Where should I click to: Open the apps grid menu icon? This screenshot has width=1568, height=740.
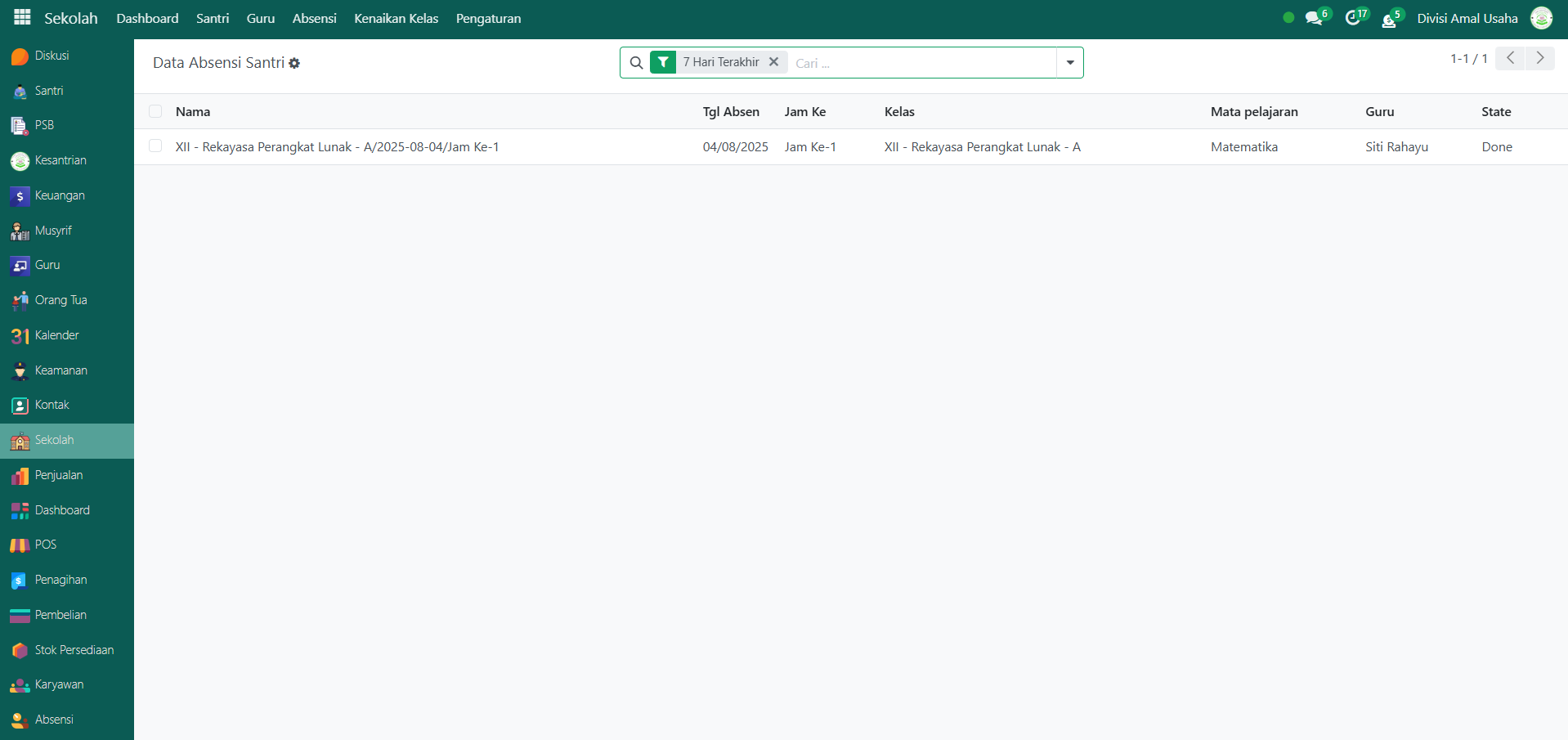coord(22,17)
